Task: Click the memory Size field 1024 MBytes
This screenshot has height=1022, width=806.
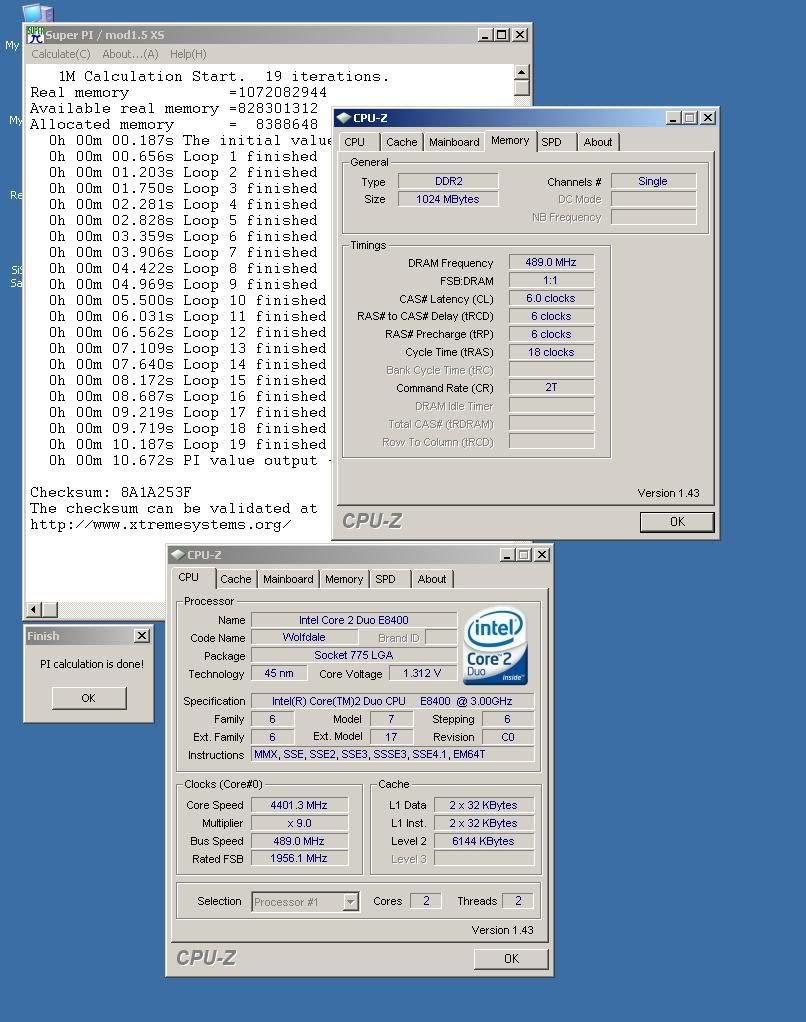Action: coord(448,199)
